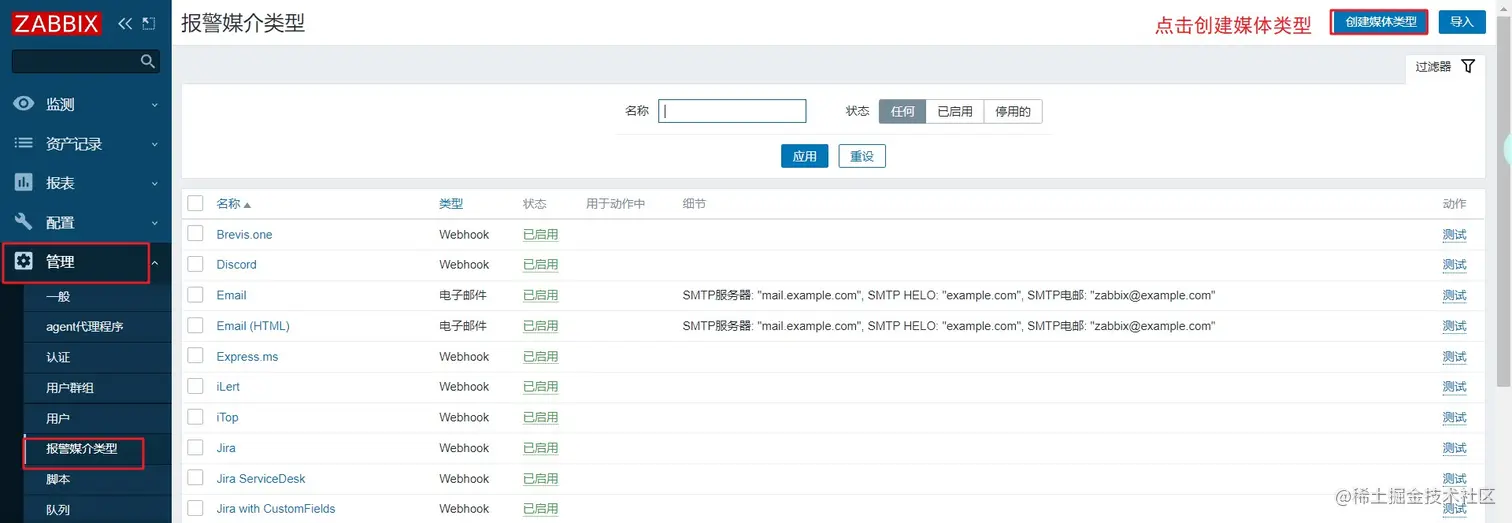Select 已启用 status filter
The width and height of the screenshot is (1512, 523).
[955, 111]
